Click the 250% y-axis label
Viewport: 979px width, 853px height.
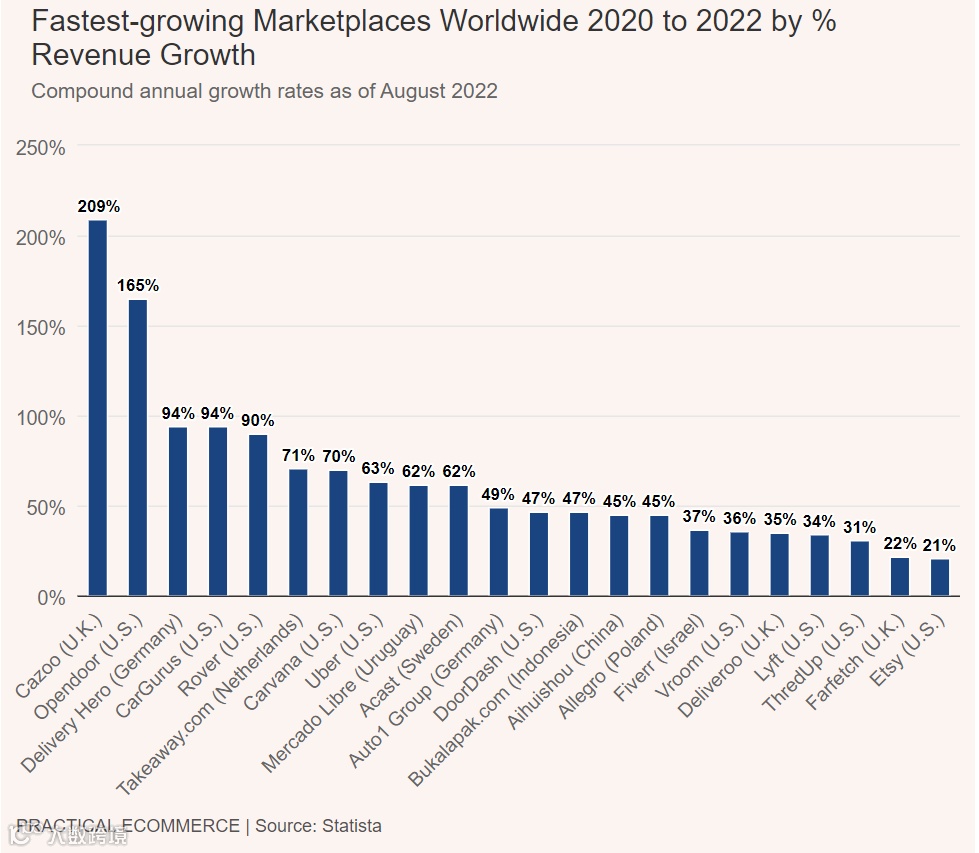click(41, 148)
